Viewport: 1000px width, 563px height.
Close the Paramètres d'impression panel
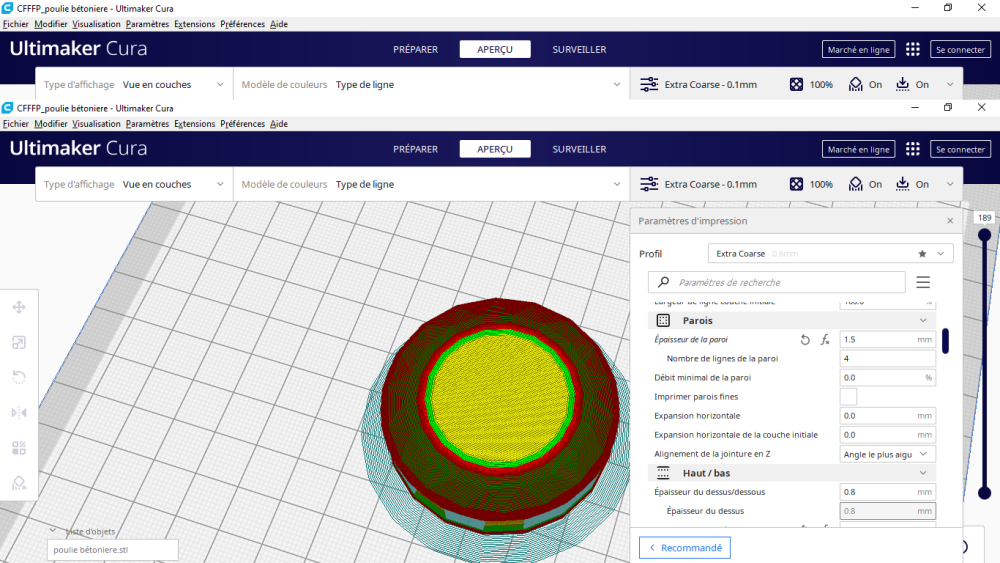(x=950, y=221)
